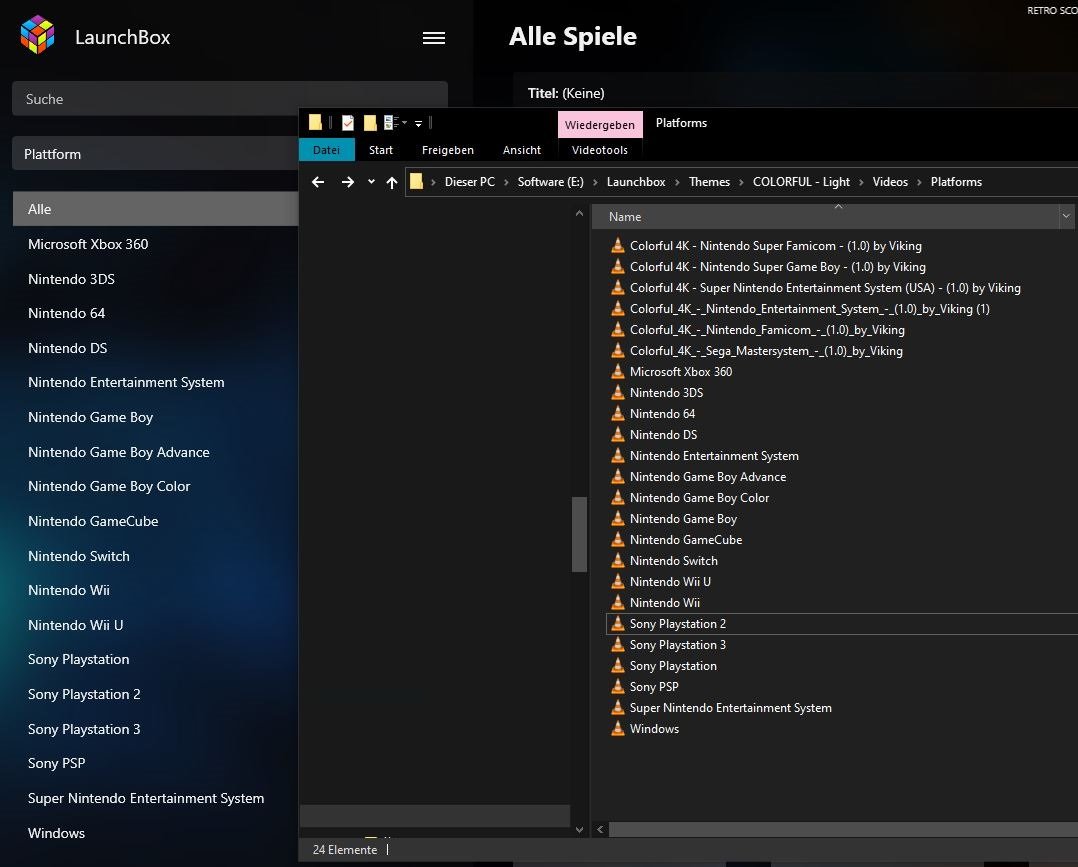This screenshot has height=867, width=1078.
Task: Navigate to Themes breadcrumb
Action: point(710,182)
